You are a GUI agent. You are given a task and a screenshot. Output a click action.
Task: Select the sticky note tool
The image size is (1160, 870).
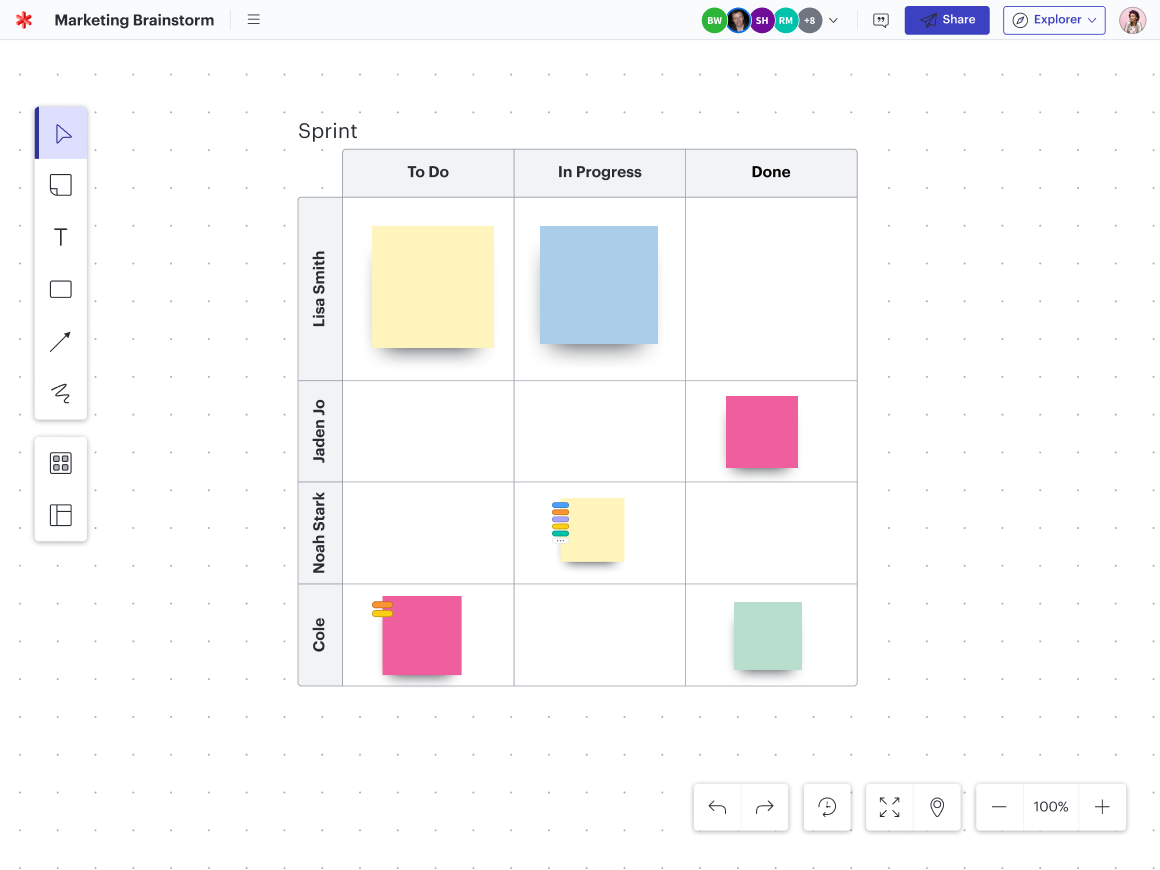point(61,185)
